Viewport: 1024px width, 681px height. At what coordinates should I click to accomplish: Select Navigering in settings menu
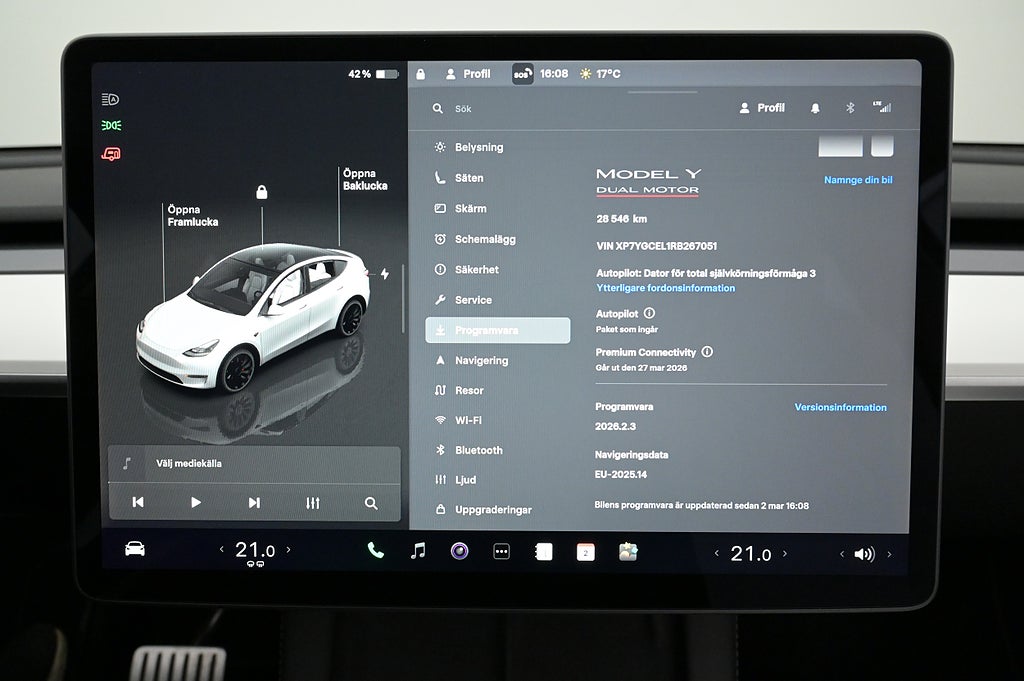(481, 360)
